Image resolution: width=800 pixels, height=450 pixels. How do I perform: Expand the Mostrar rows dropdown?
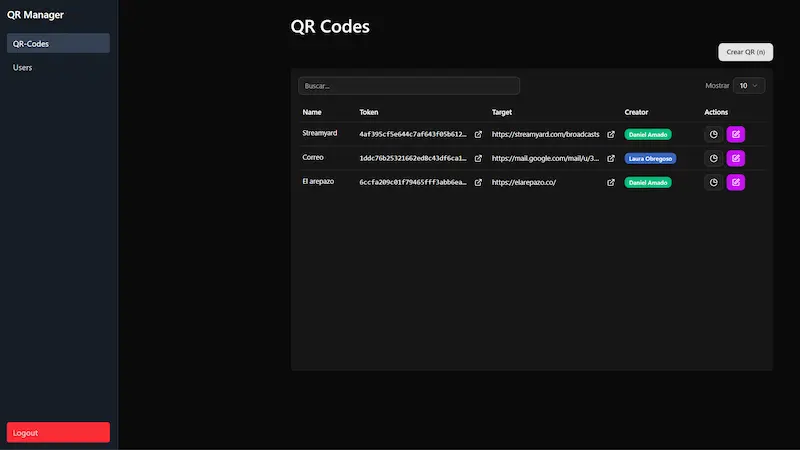pyautogui.click(x=749, y=86)
